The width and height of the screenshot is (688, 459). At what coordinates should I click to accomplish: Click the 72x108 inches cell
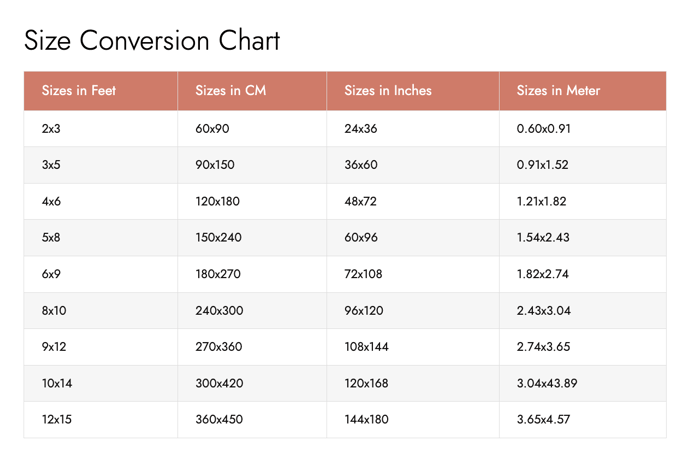point(364,274)
